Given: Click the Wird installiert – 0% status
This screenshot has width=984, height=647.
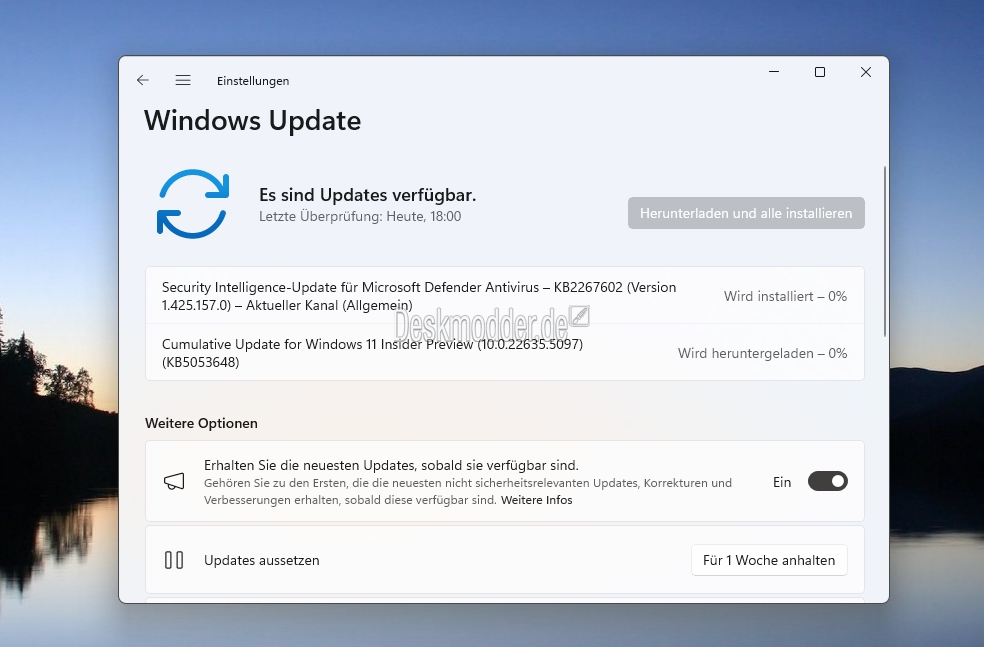Looking at the screenshot, I should 785,296.
